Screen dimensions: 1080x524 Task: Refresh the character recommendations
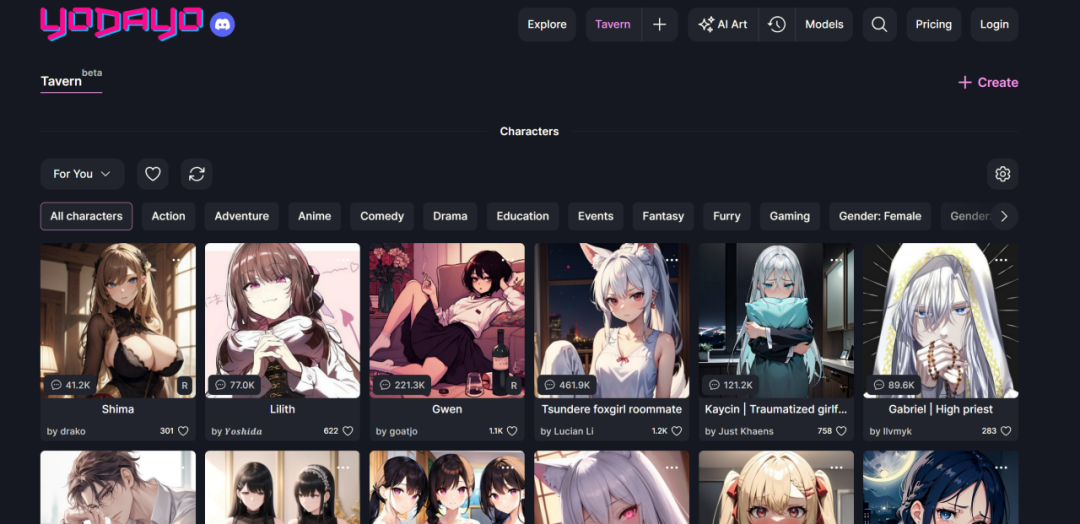click(197, 174)
